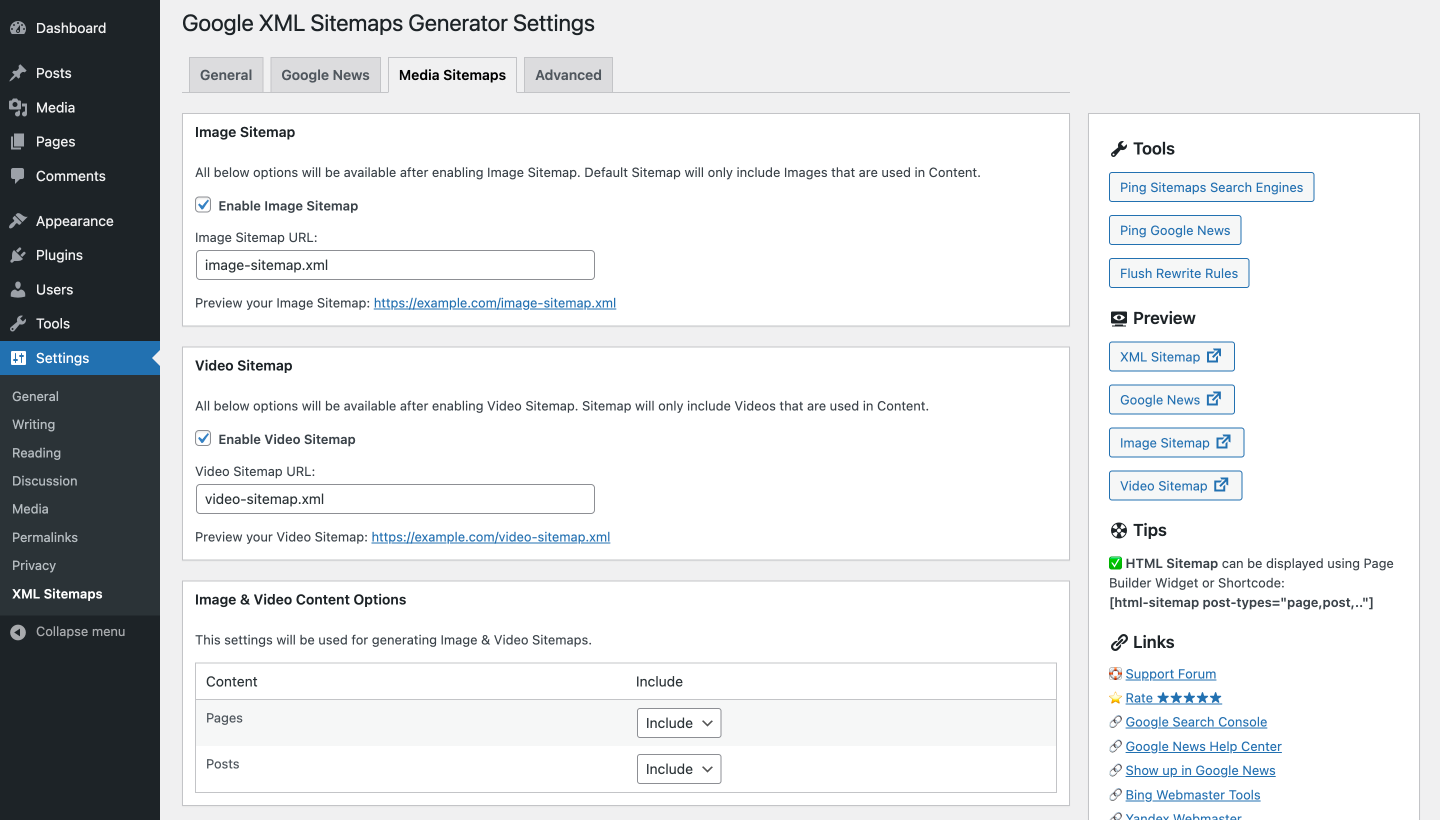Click the star icon next to Rate
This screenshot has height=820, width=1440.
click(1116, 698)
